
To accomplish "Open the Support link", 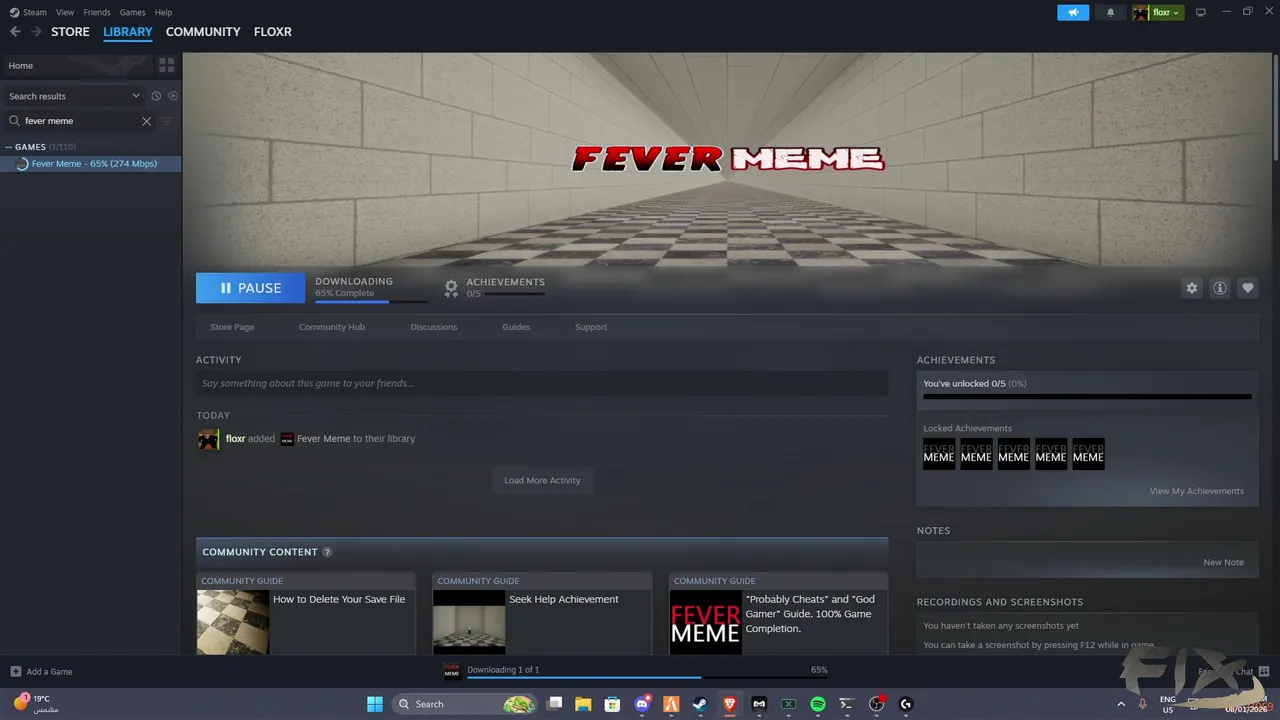I will (x=591, y=327).
